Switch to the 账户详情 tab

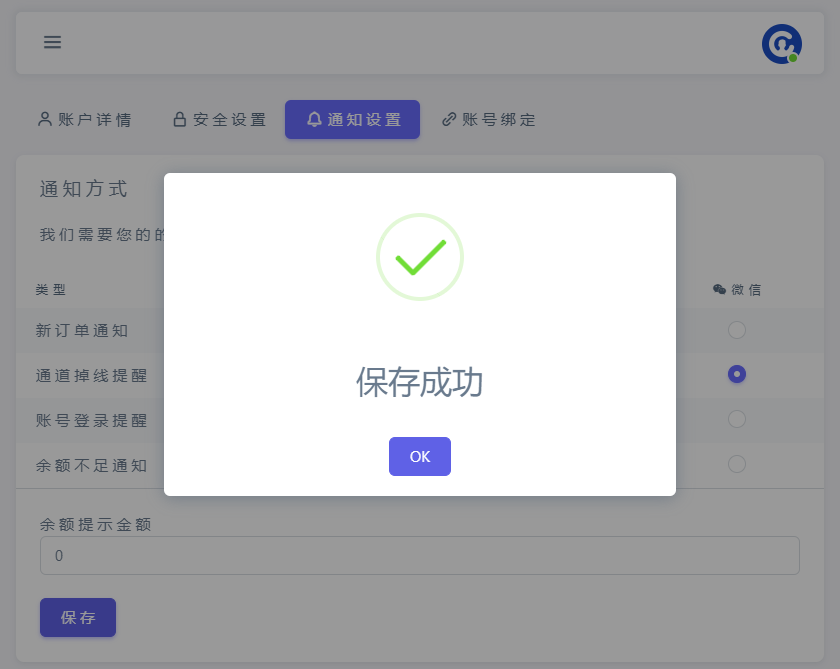pos(85,120)
